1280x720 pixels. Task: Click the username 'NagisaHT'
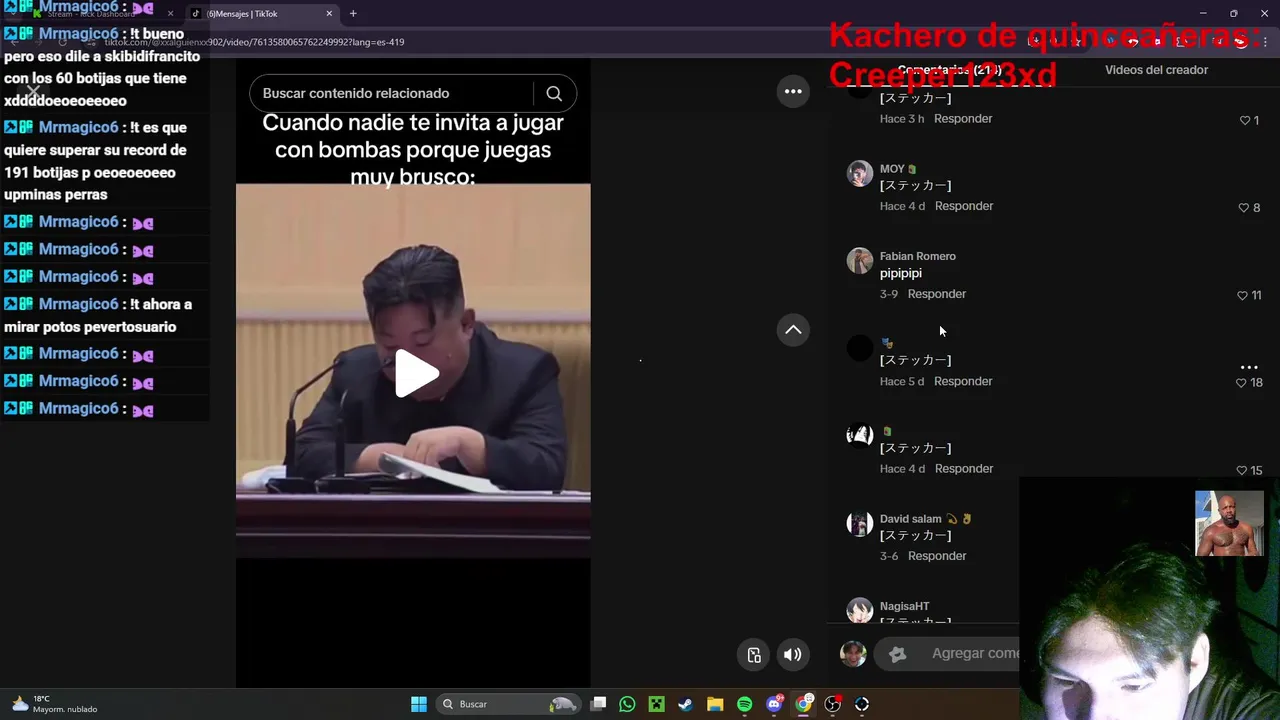(x=904, y=606)
